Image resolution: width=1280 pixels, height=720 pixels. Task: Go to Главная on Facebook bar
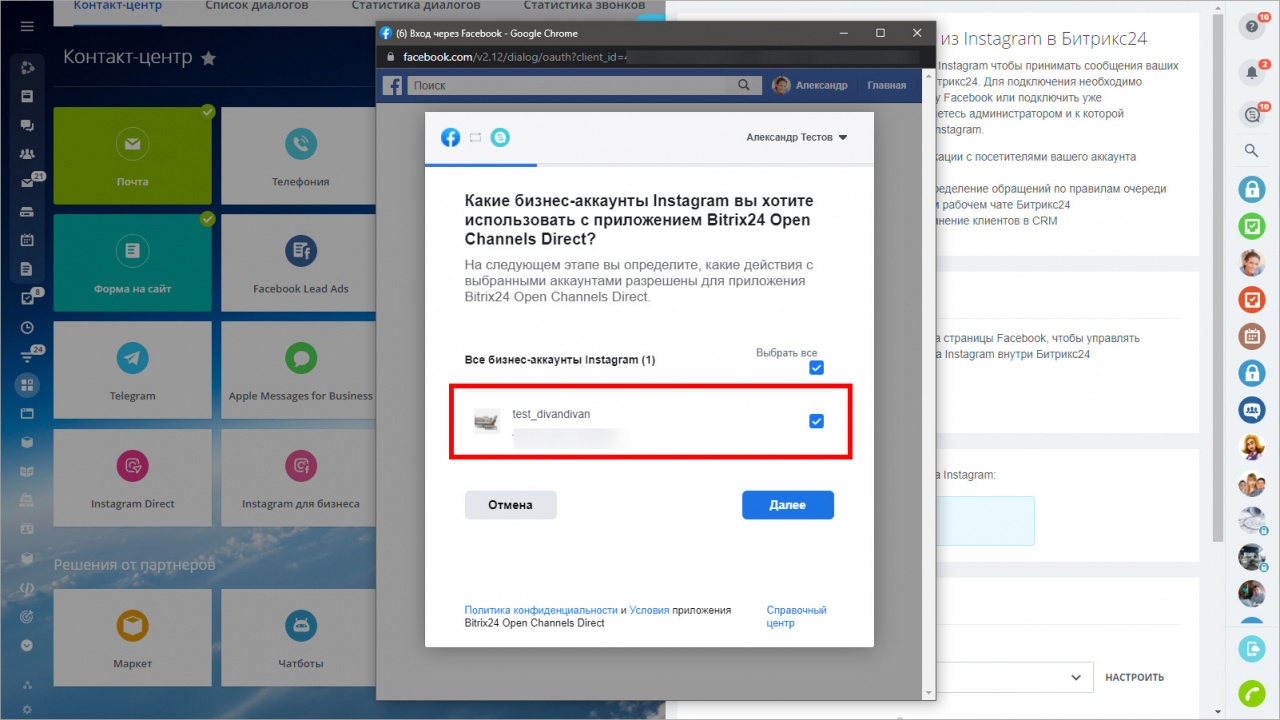[886, 86]
